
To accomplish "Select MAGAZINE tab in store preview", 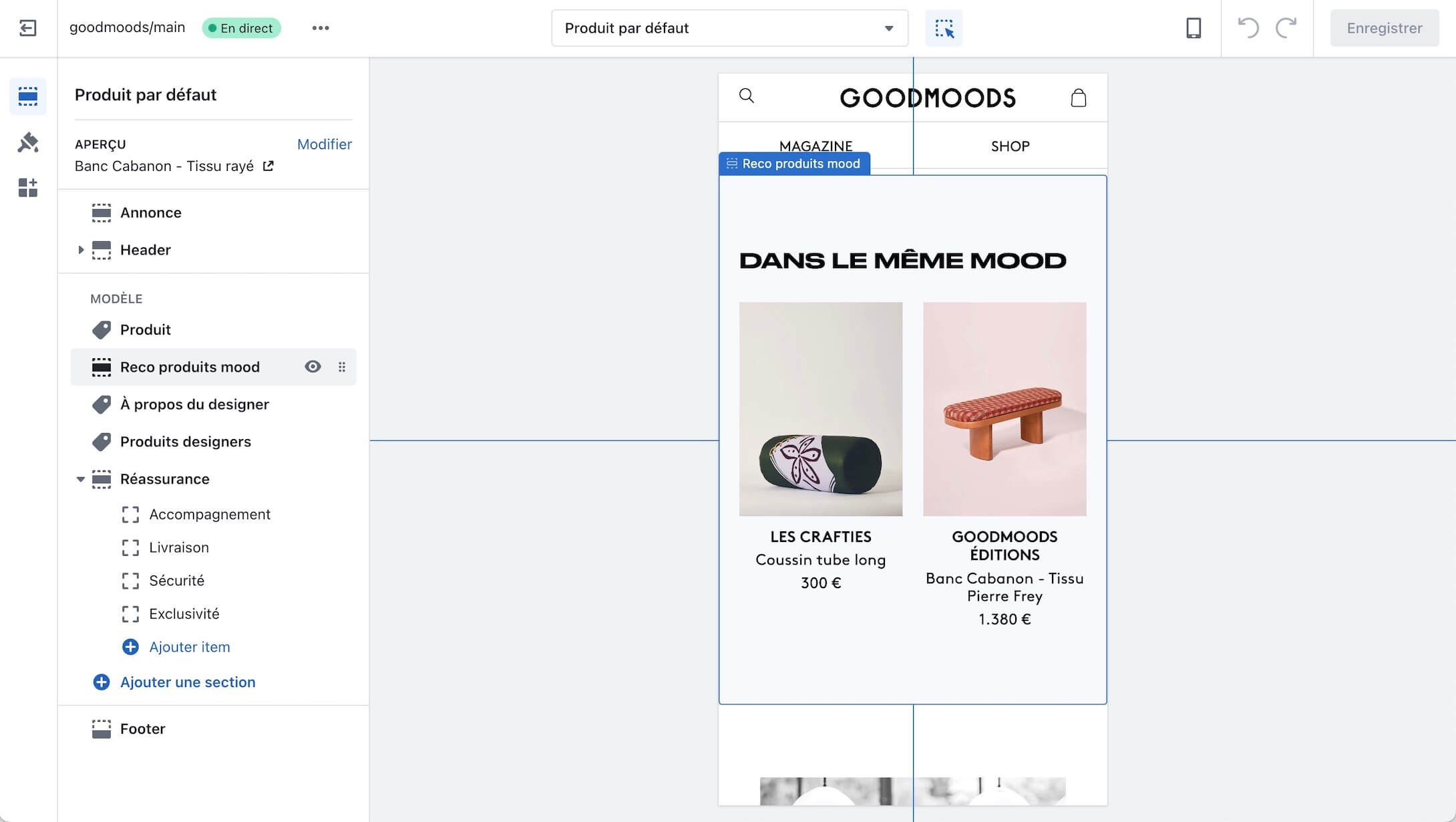I will coord(815,146).
